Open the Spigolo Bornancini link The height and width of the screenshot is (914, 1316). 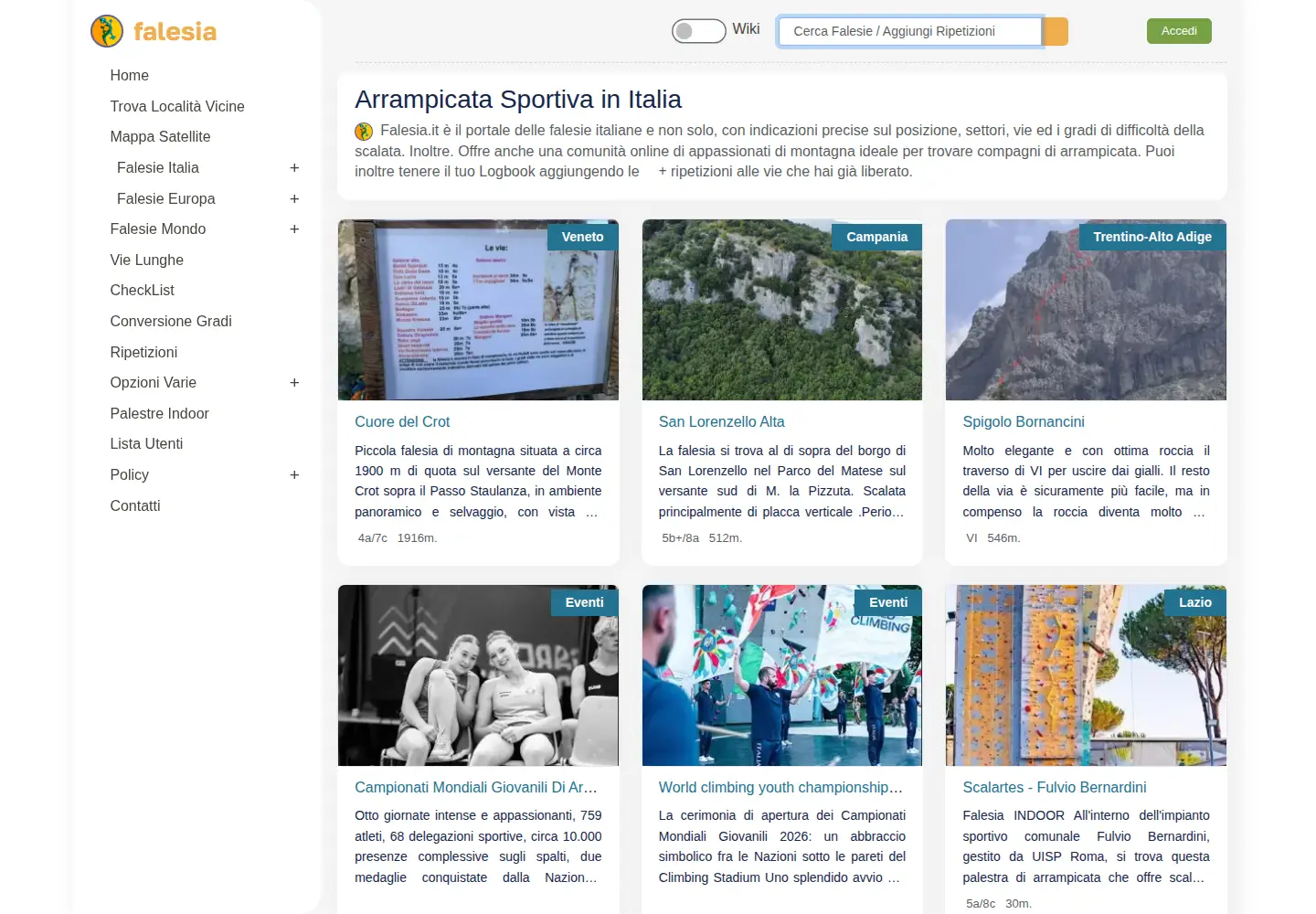pos(1024,422)
